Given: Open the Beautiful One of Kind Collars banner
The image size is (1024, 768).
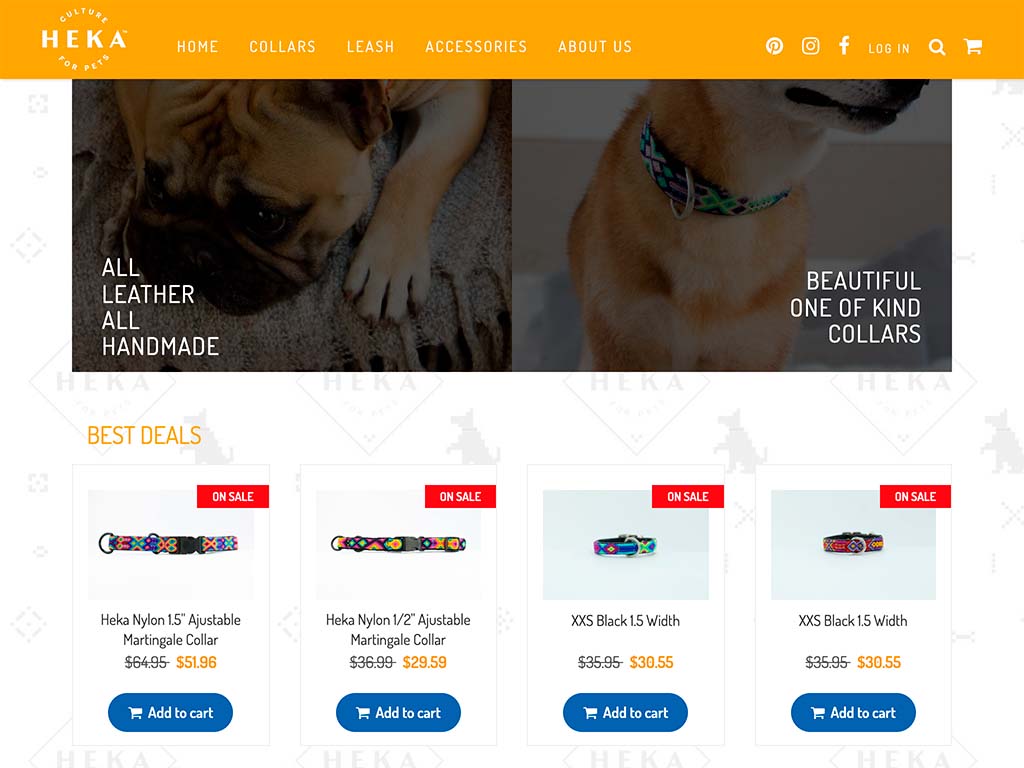Looking at the screenshot, I should coord(732,225).
